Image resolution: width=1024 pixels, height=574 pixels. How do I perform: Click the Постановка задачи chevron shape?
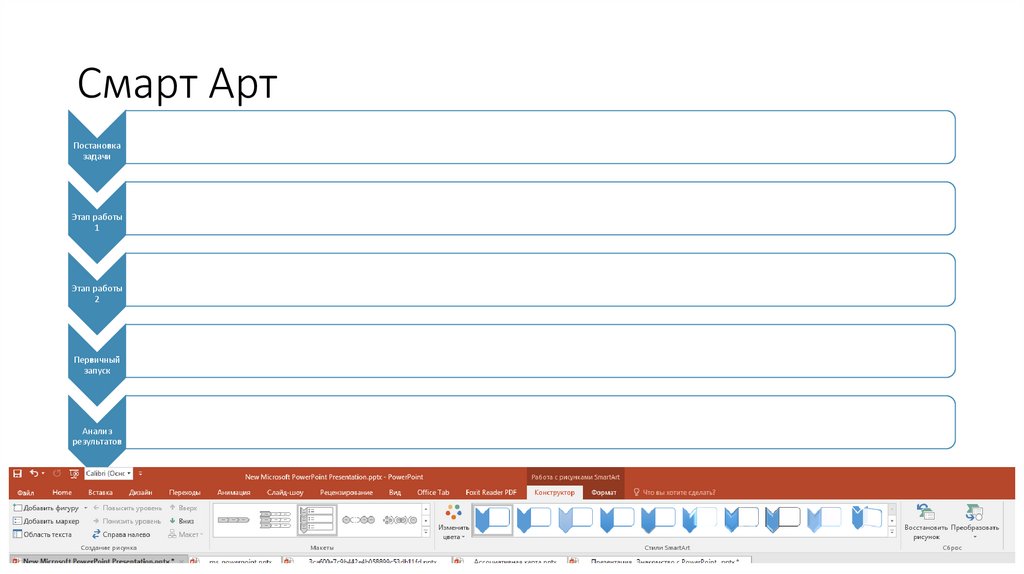click(97, 151)
